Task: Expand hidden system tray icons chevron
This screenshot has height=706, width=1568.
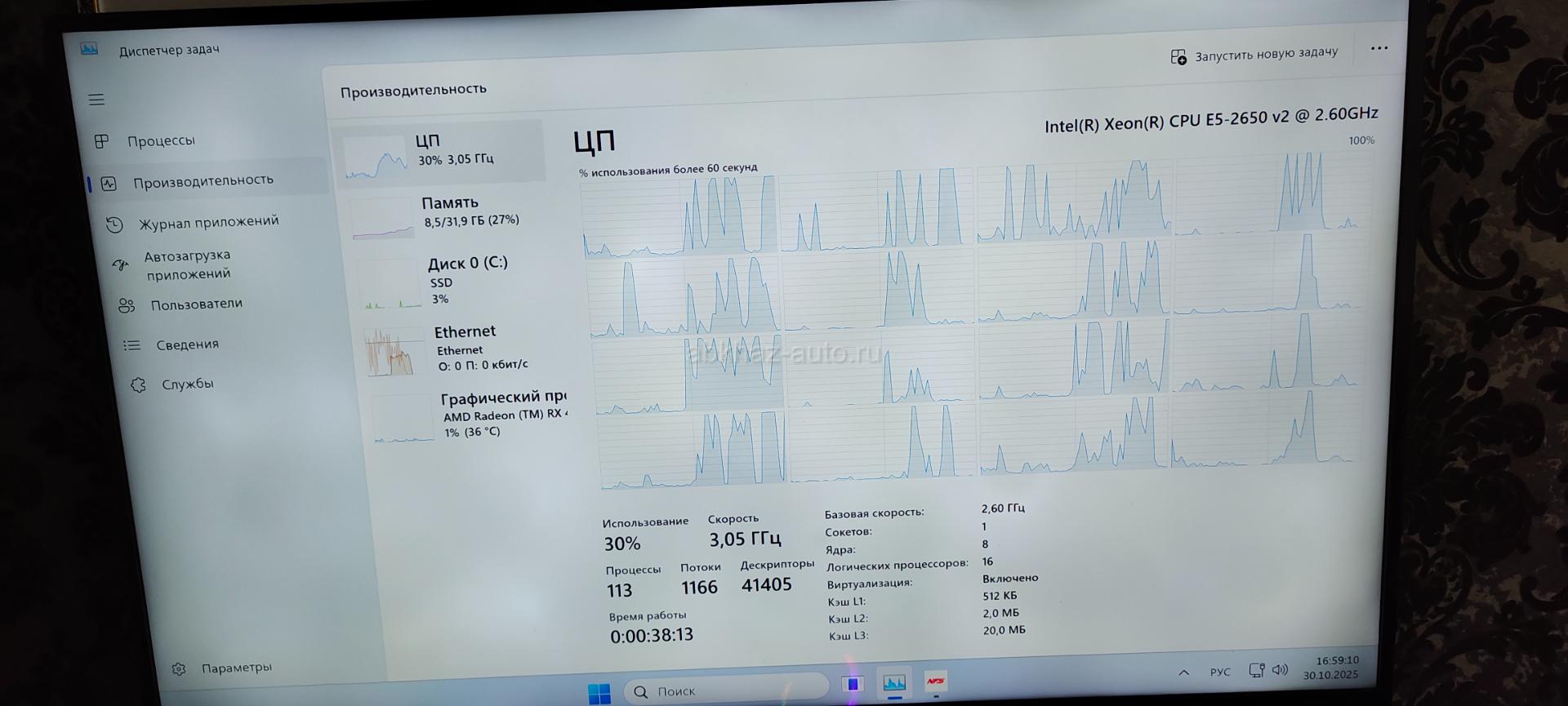Action: tap(1183, 673)
